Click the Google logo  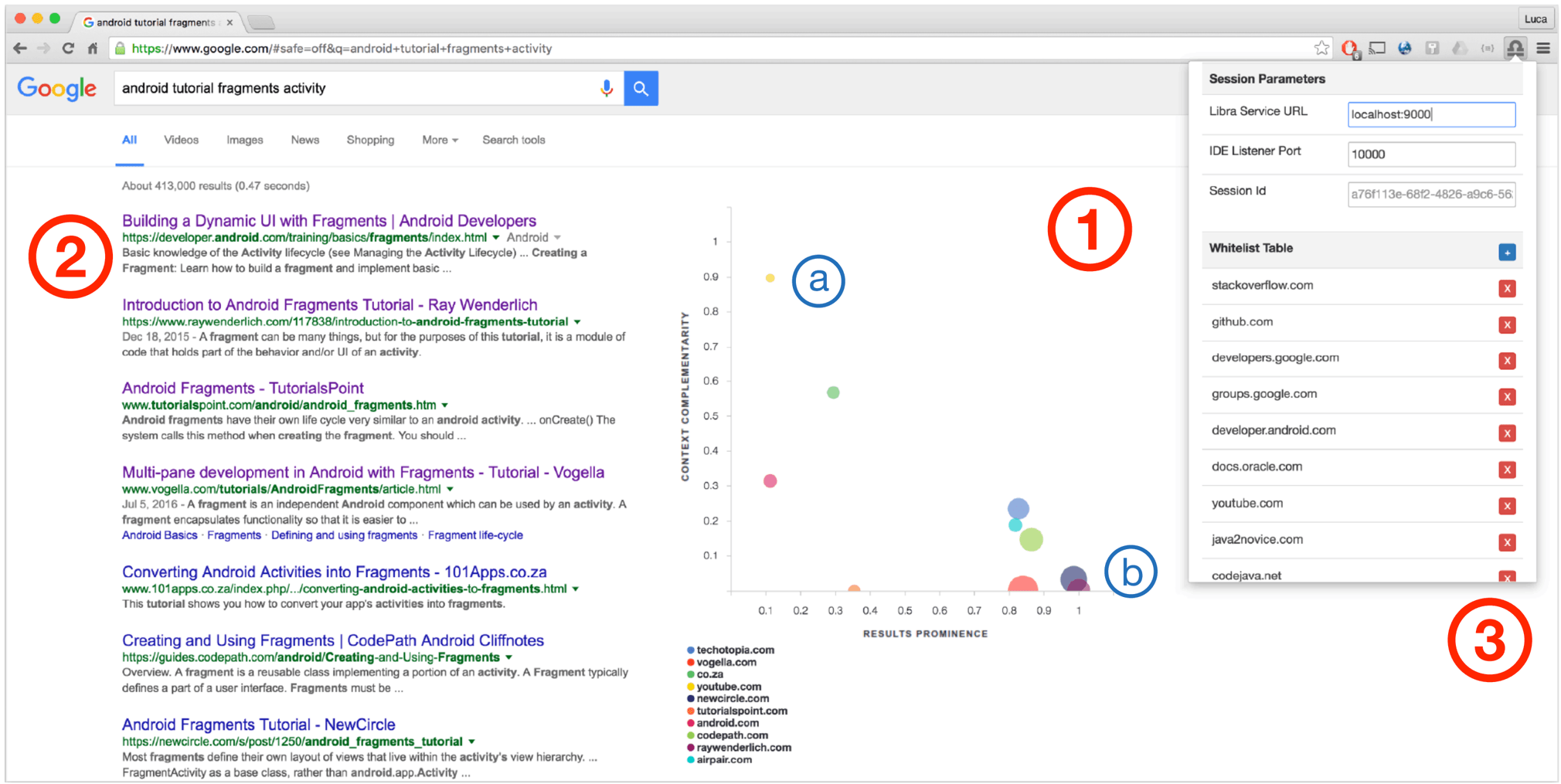57,89
